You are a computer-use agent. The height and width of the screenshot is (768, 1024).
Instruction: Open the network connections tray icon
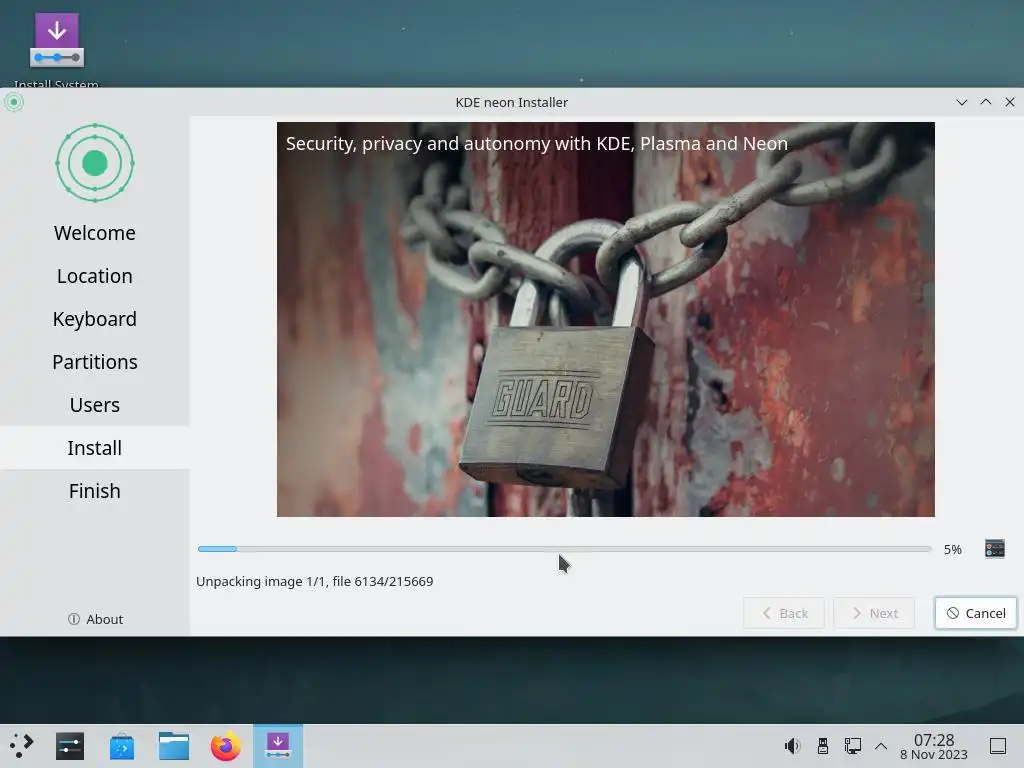pyautogui.click(x=852, y=746)
